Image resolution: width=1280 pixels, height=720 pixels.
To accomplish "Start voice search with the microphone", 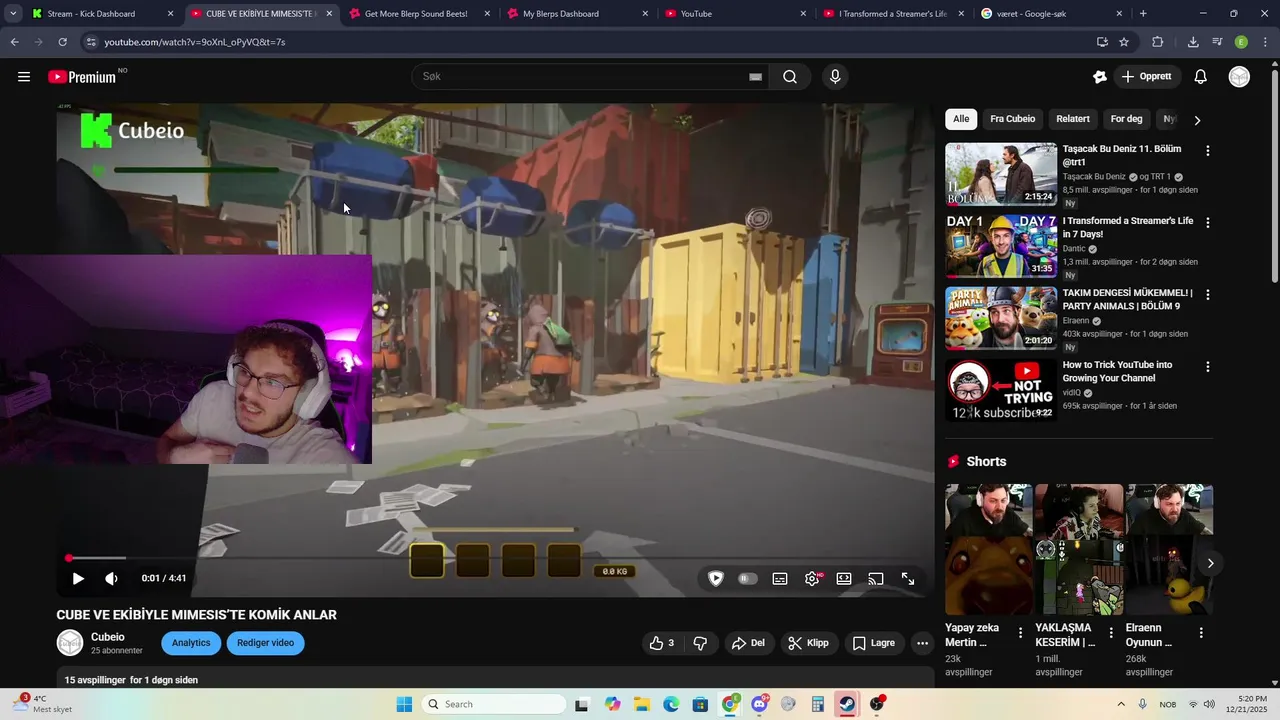I will pos(835,77).
